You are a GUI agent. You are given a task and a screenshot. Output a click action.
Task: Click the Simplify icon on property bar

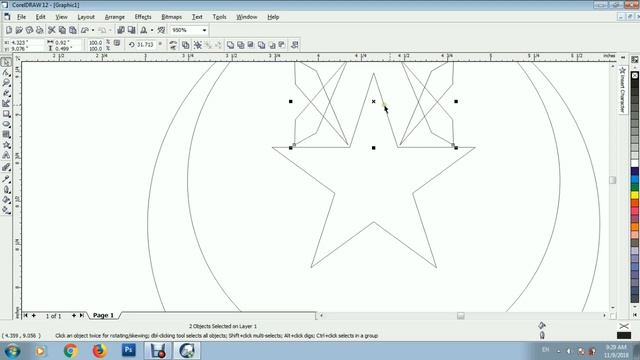point(262,44)
